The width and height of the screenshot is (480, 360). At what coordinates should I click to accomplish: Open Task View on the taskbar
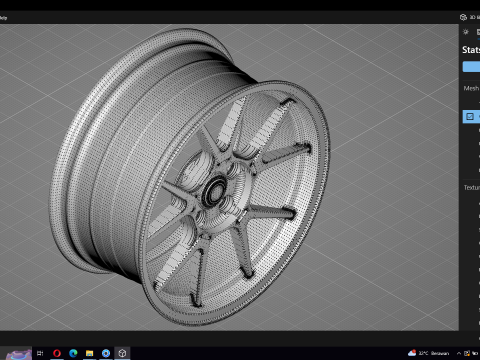click(x=40, y=353)
